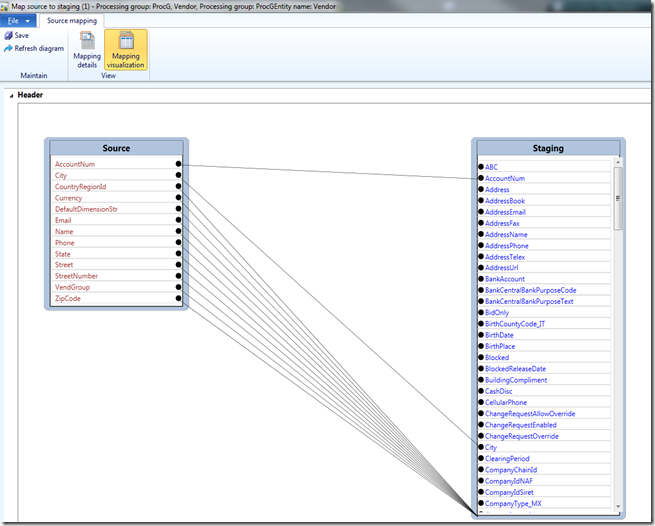
Task: Select the CellularPhone staging field
Action: pos(506,402)
